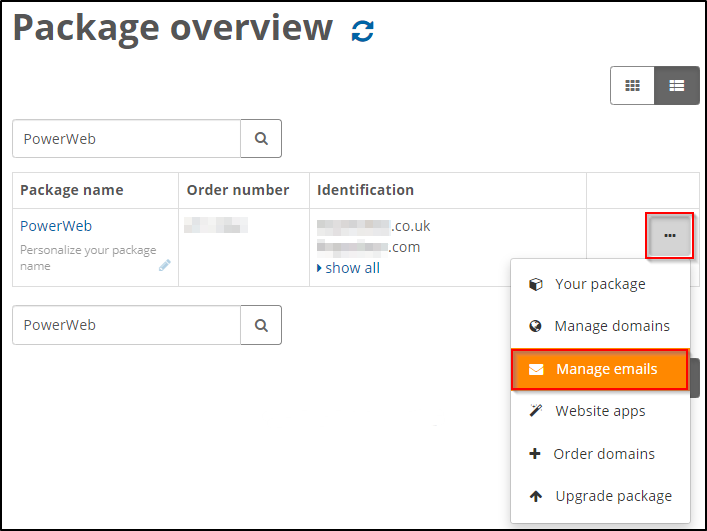The image size is (707, 531).
Task: Open the three-dot actions menu
Action: 670,236
